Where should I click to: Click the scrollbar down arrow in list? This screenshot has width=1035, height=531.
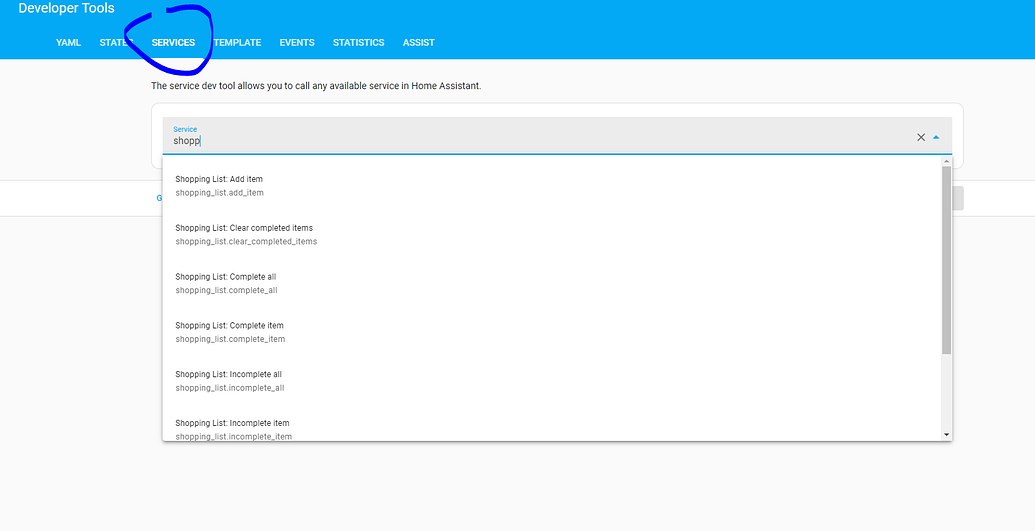point(947,435)
